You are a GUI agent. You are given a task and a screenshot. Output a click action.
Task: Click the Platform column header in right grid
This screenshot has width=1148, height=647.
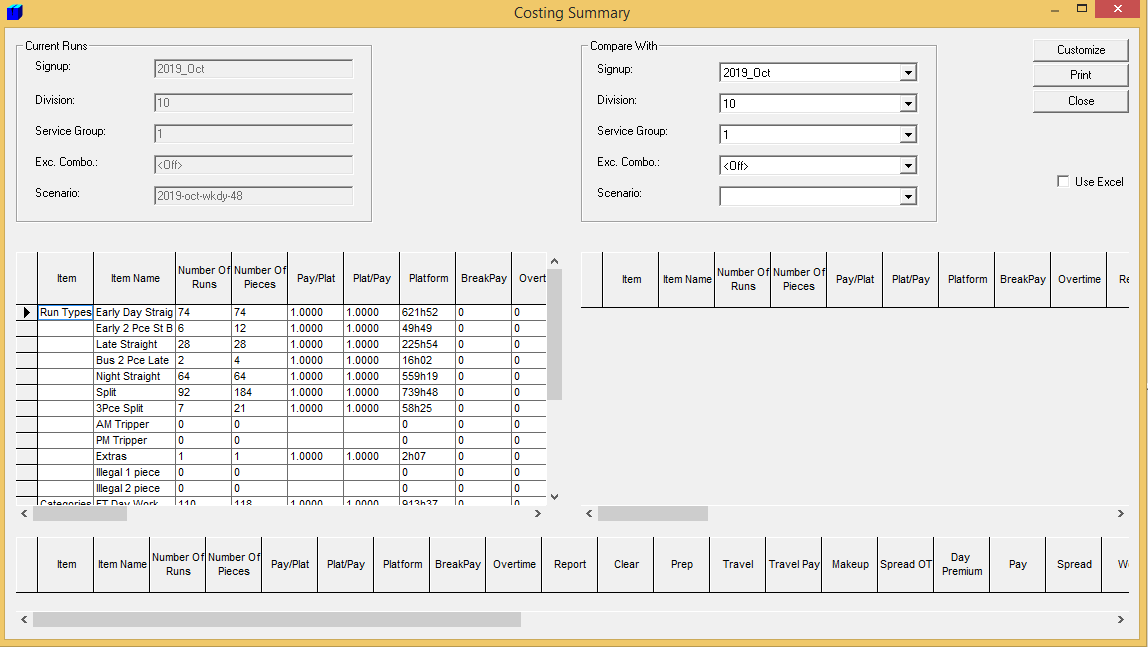pyautogui.click(x=965, y=279)
